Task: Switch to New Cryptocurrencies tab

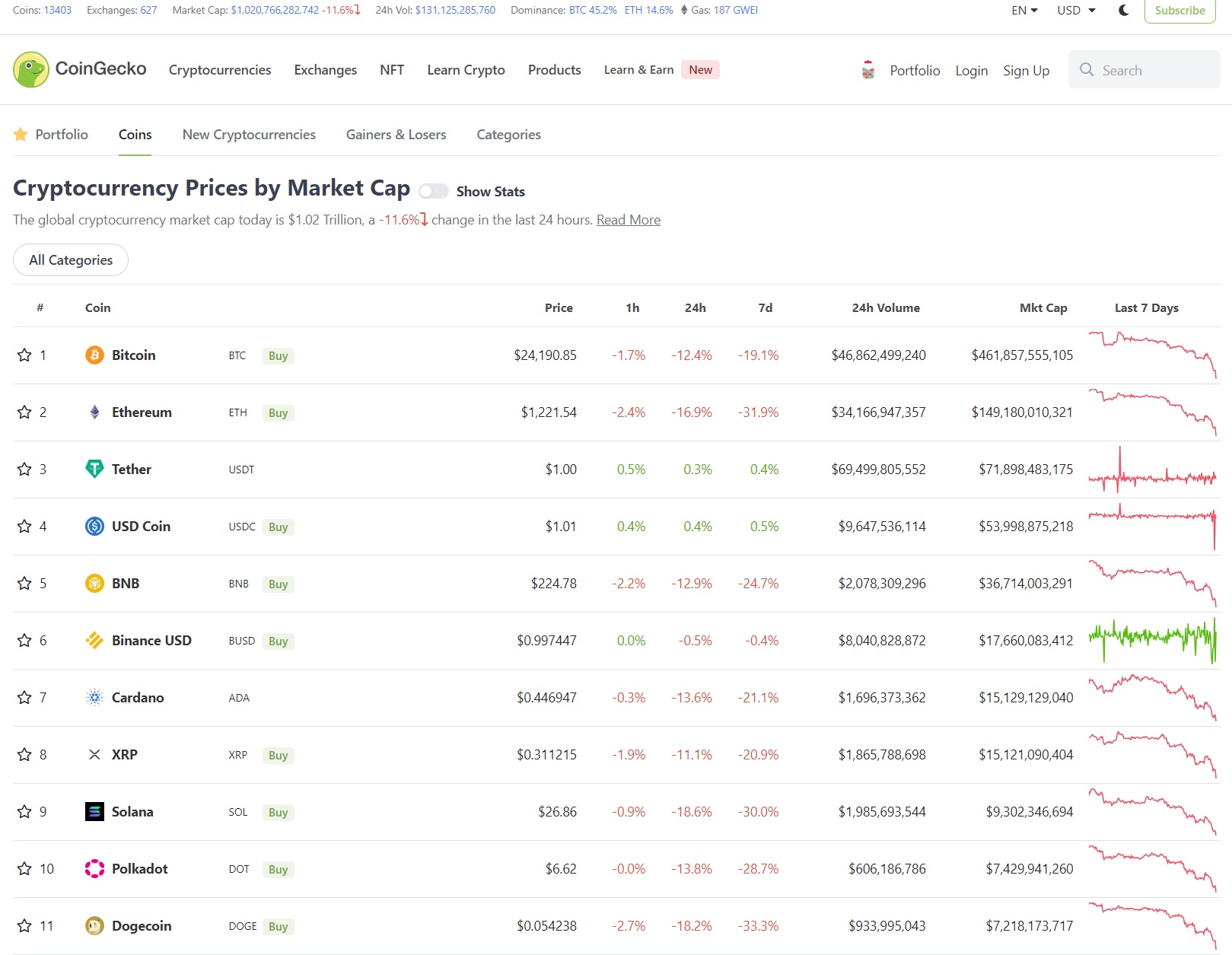Action: click(x=249, y=135)
